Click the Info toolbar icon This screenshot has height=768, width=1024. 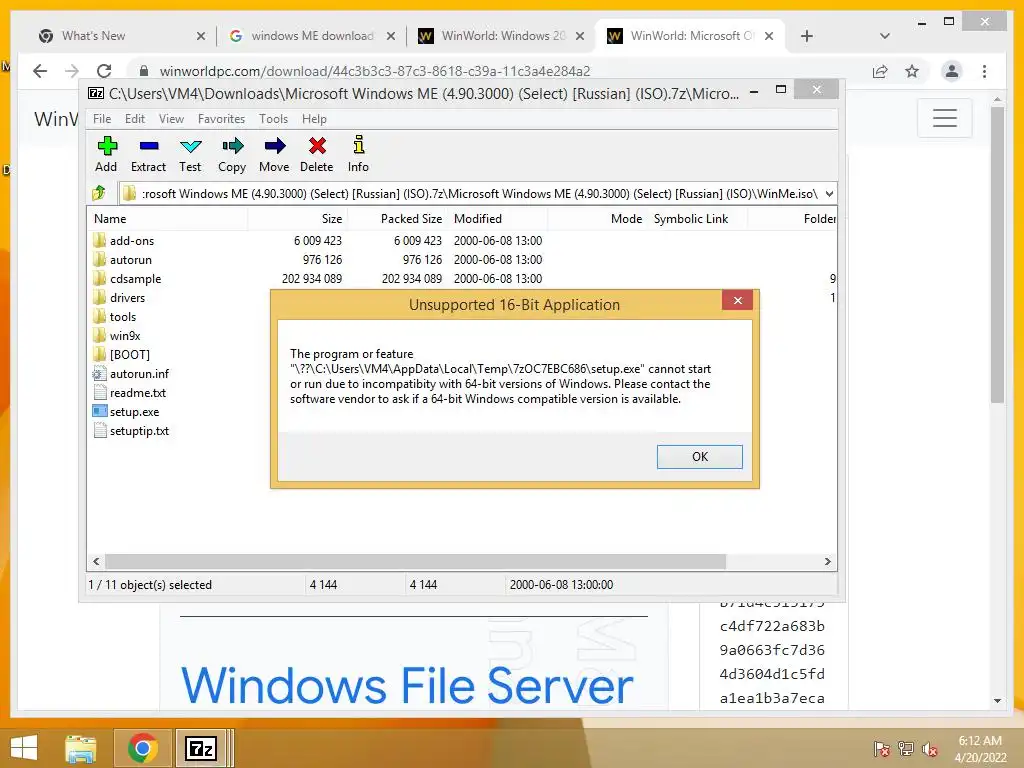tap(359, 145)
